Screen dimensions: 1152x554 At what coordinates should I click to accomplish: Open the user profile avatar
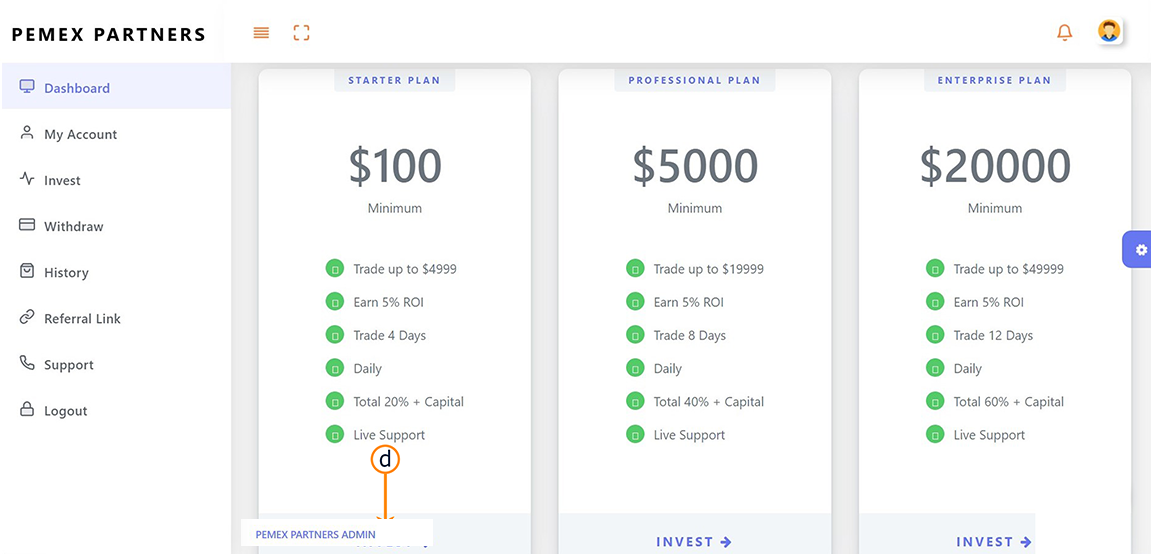[x=1108, y=31]
